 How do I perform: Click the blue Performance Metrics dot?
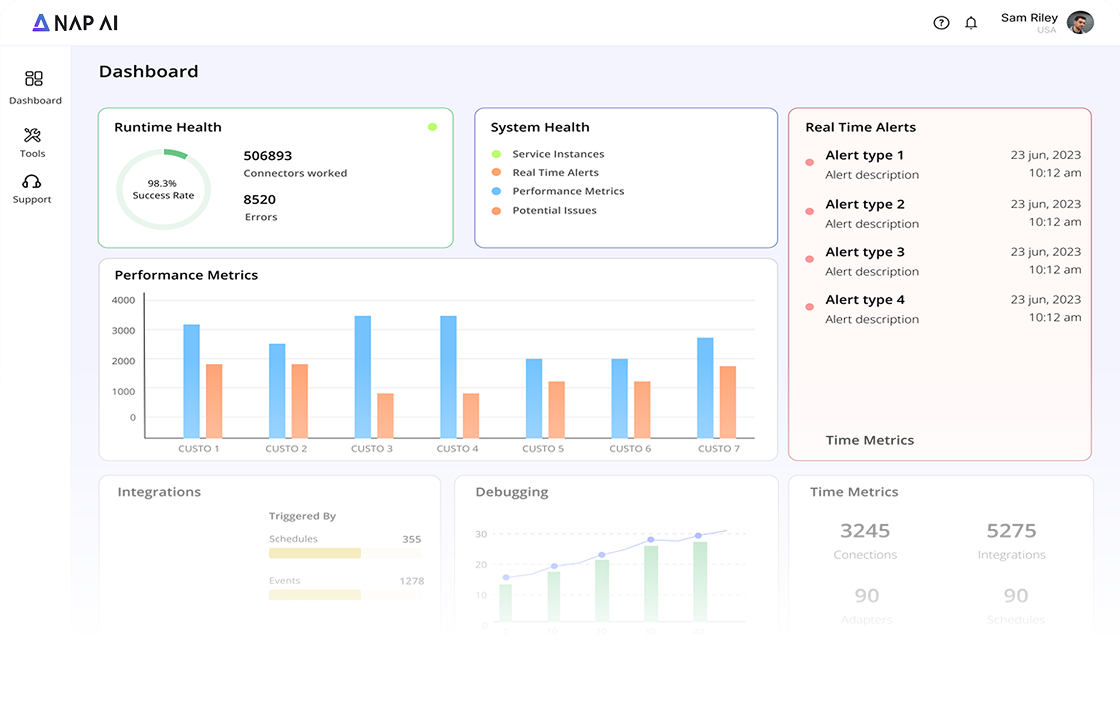click(x=496, y=191)
